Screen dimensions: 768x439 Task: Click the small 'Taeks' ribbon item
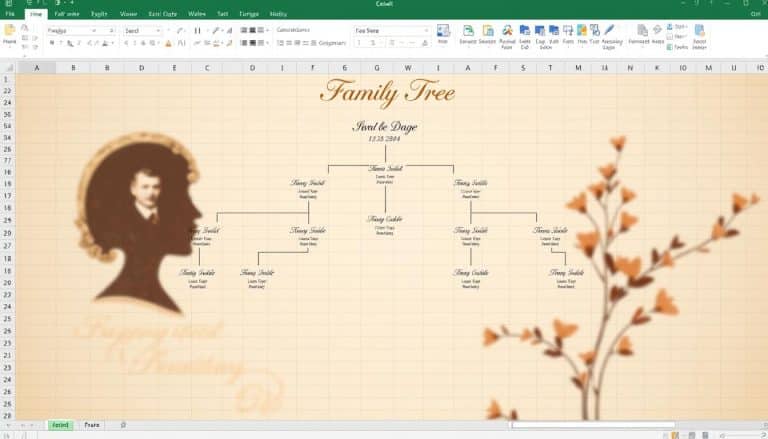(677, 47)
